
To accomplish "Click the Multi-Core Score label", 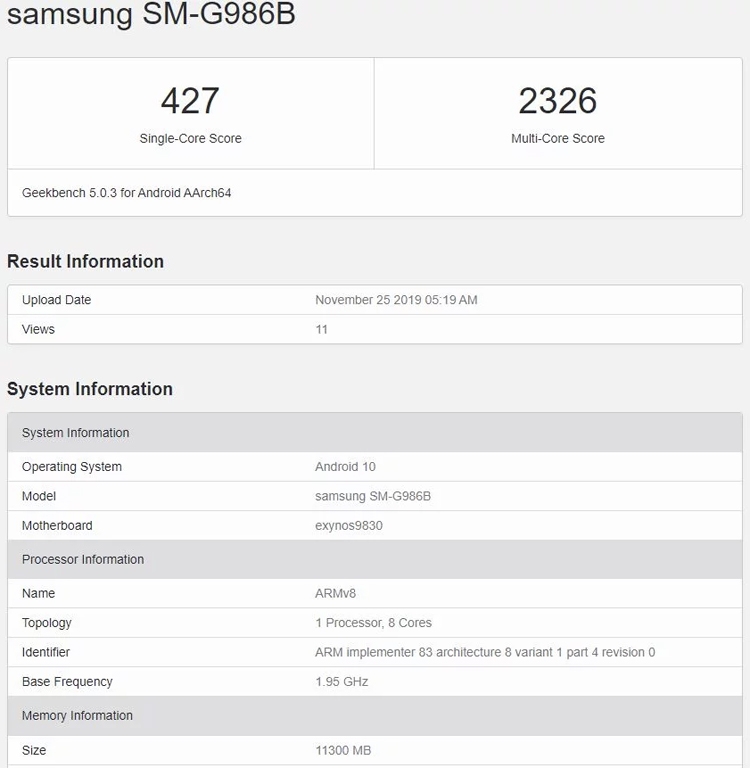I will coord(557,139).
